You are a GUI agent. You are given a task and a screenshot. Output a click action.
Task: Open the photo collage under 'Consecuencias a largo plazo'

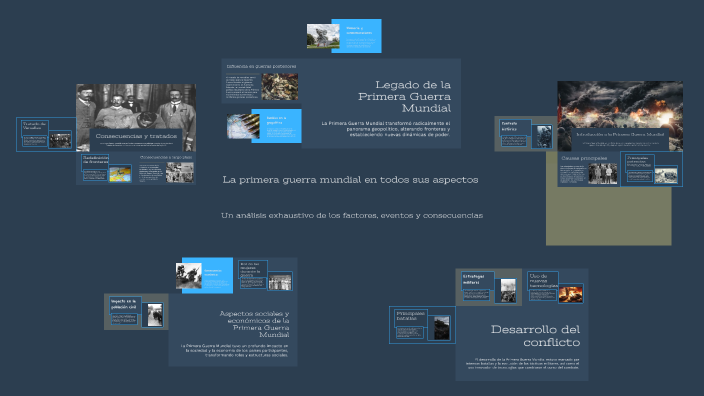(x=180, y=172)
